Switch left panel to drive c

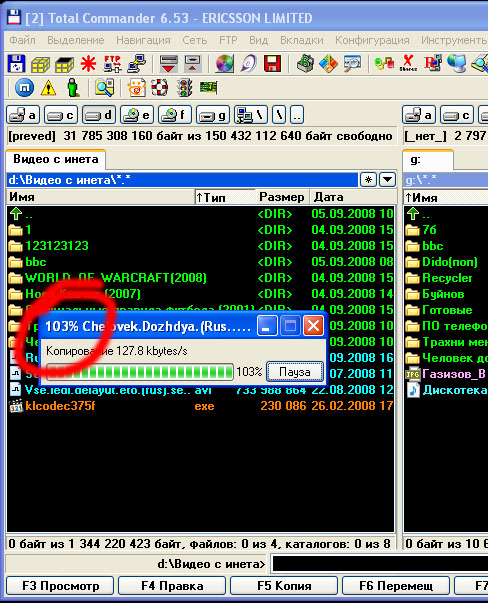tap(61, 115)
